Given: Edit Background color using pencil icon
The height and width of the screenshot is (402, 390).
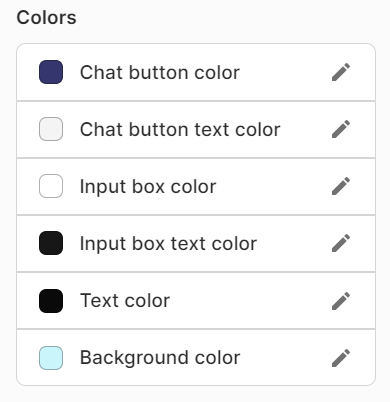Looking at the screenshot, I should pos(341,358).
